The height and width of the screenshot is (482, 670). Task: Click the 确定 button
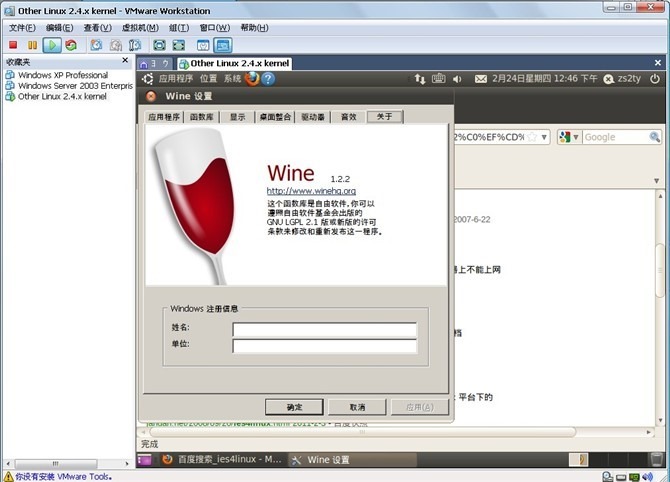(294, 407)
